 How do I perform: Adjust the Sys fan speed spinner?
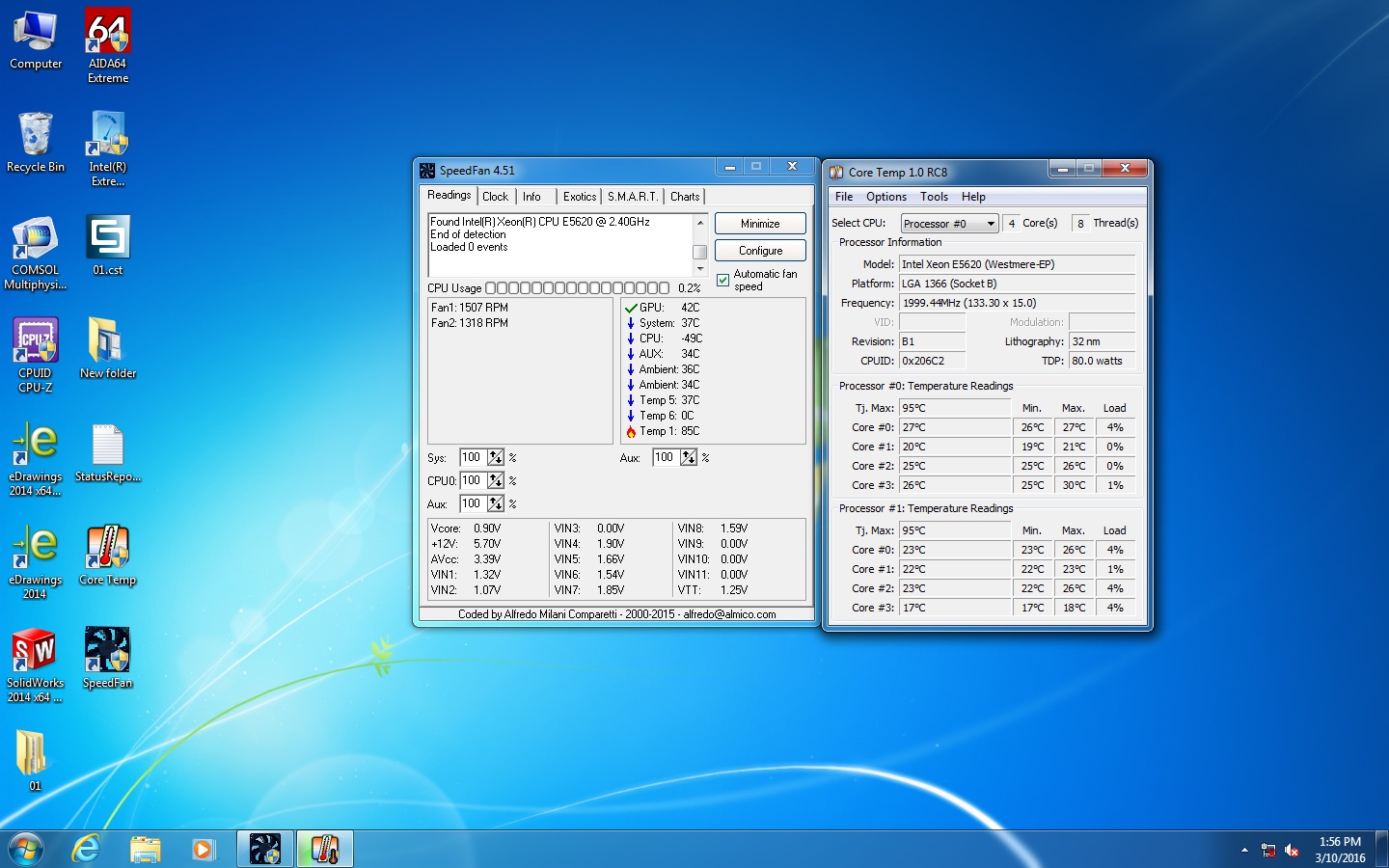(496, 457)
